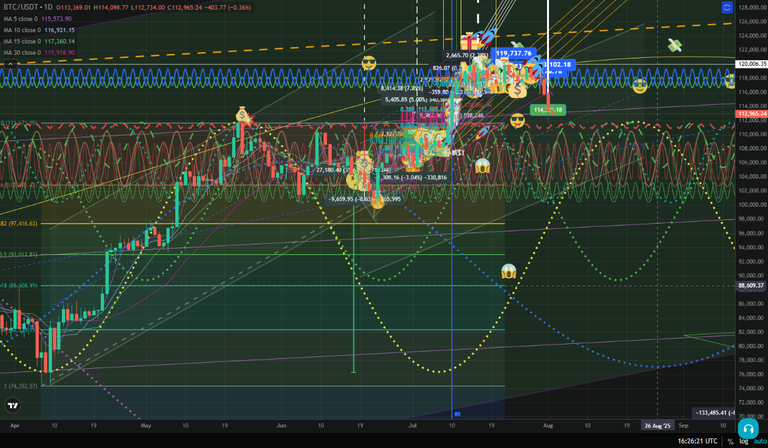Screen dimensions: 768x448
Task: Select the rocket emoji beside the gift box
Action: point(487,37)
